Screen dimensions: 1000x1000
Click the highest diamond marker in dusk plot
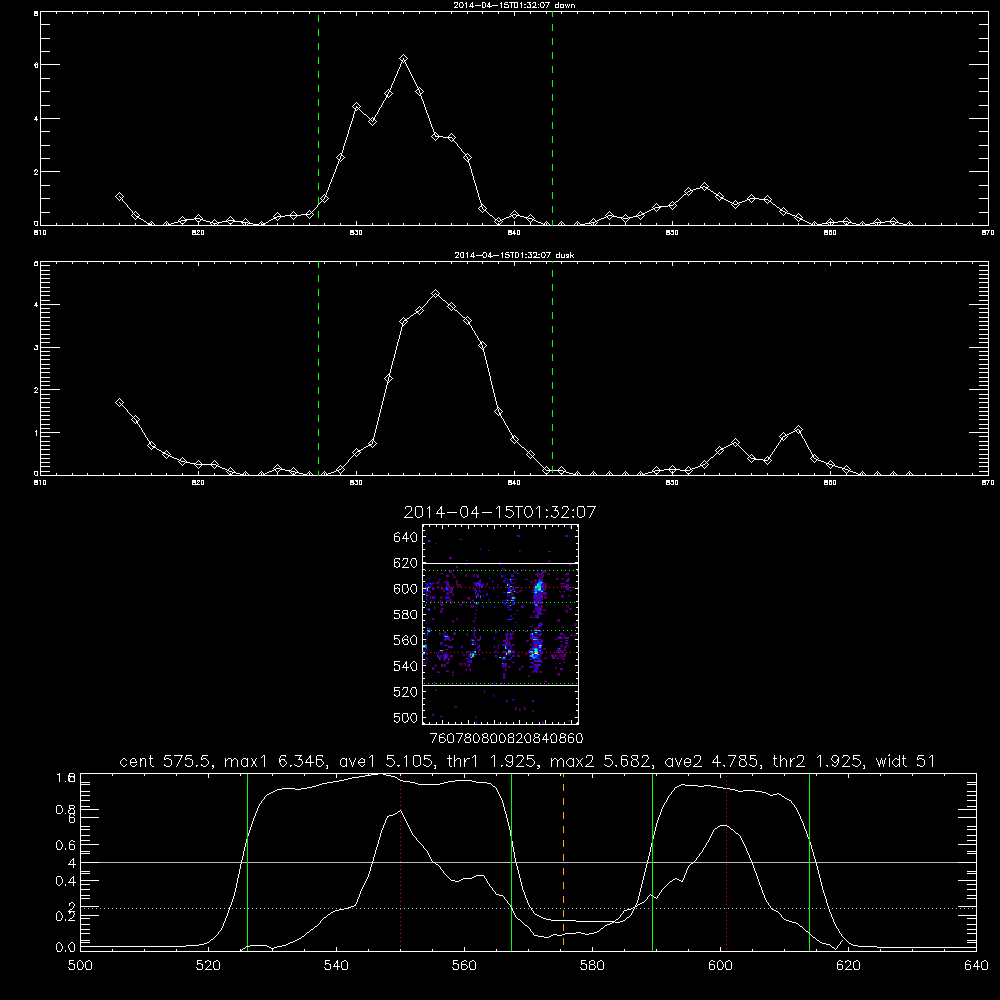pos(436,294)
